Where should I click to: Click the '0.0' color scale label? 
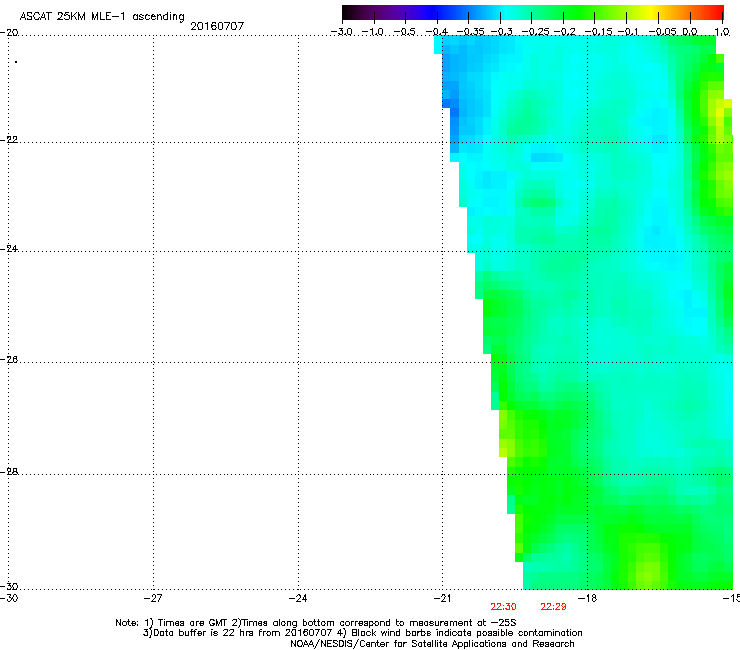[690, 32]
